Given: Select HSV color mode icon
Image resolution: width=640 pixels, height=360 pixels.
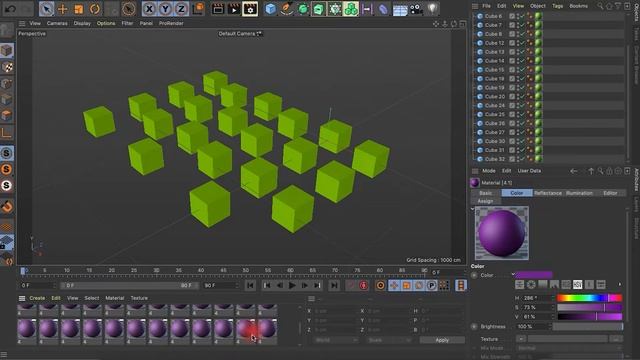Looking at the screenshot, I should click(x=577, y=284).
